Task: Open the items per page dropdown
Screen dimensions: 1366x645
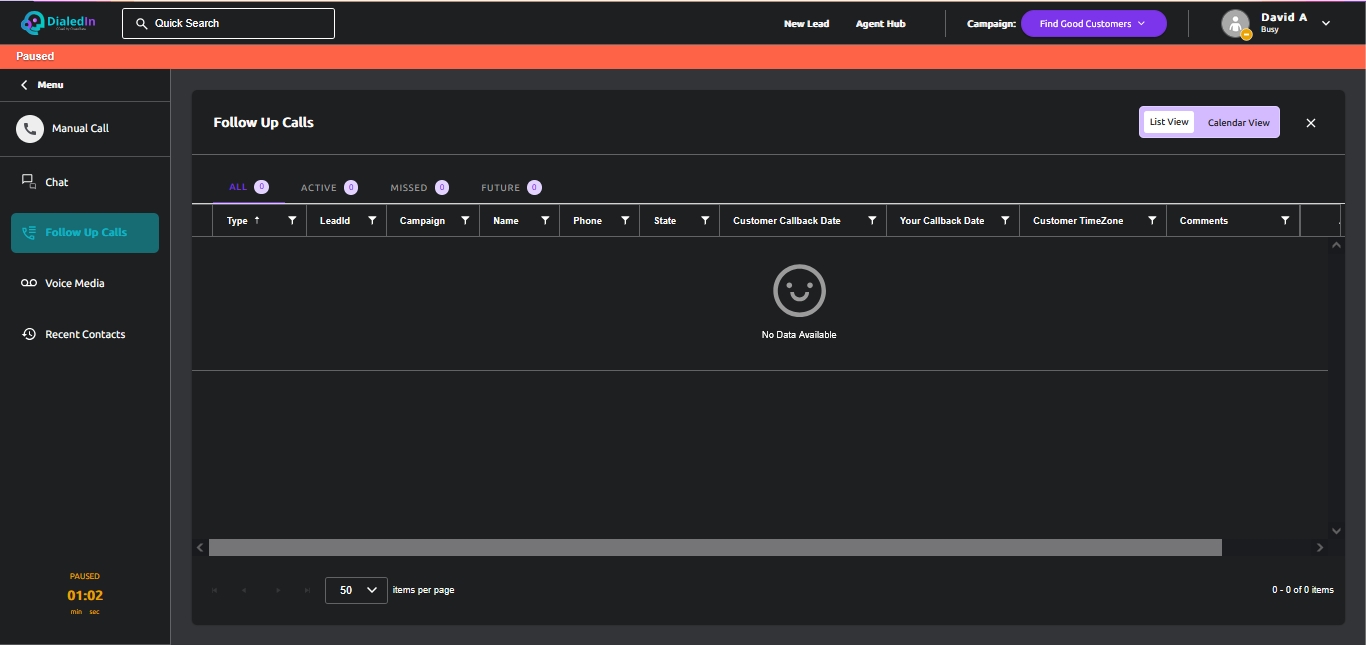Action: 356,590
